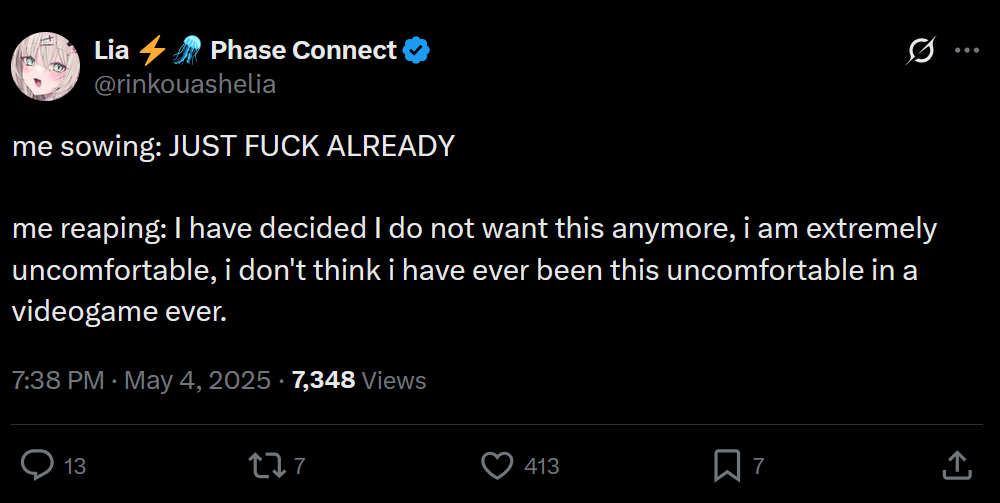The height and width of the screenshot is (503, 1000).
Task: Like the post with the heart icon
Action: coord(497,465)
